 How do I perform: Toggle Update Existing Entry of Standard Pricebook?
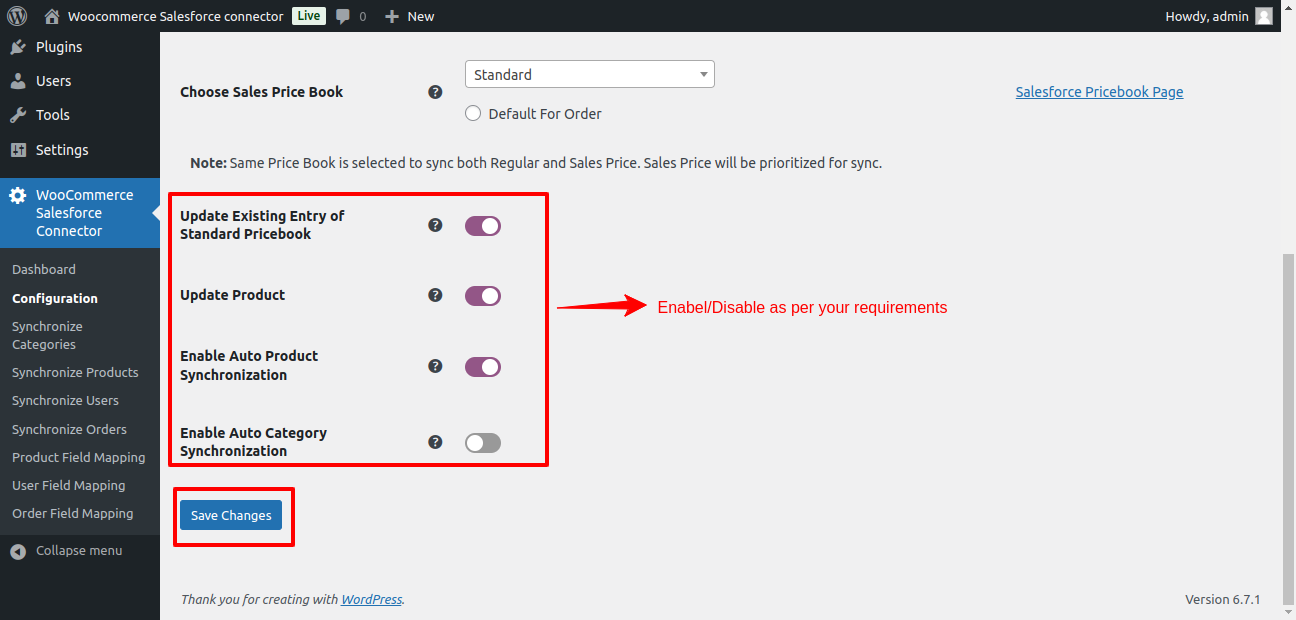tap(483, 226)
